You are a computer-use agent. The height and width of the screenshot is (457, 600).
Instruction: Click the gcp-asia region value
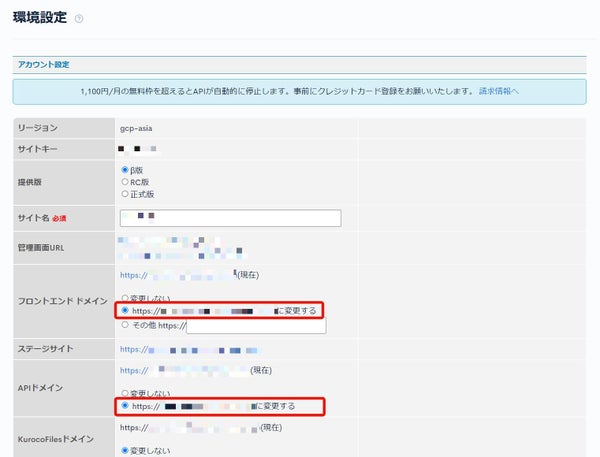point(136,128)
